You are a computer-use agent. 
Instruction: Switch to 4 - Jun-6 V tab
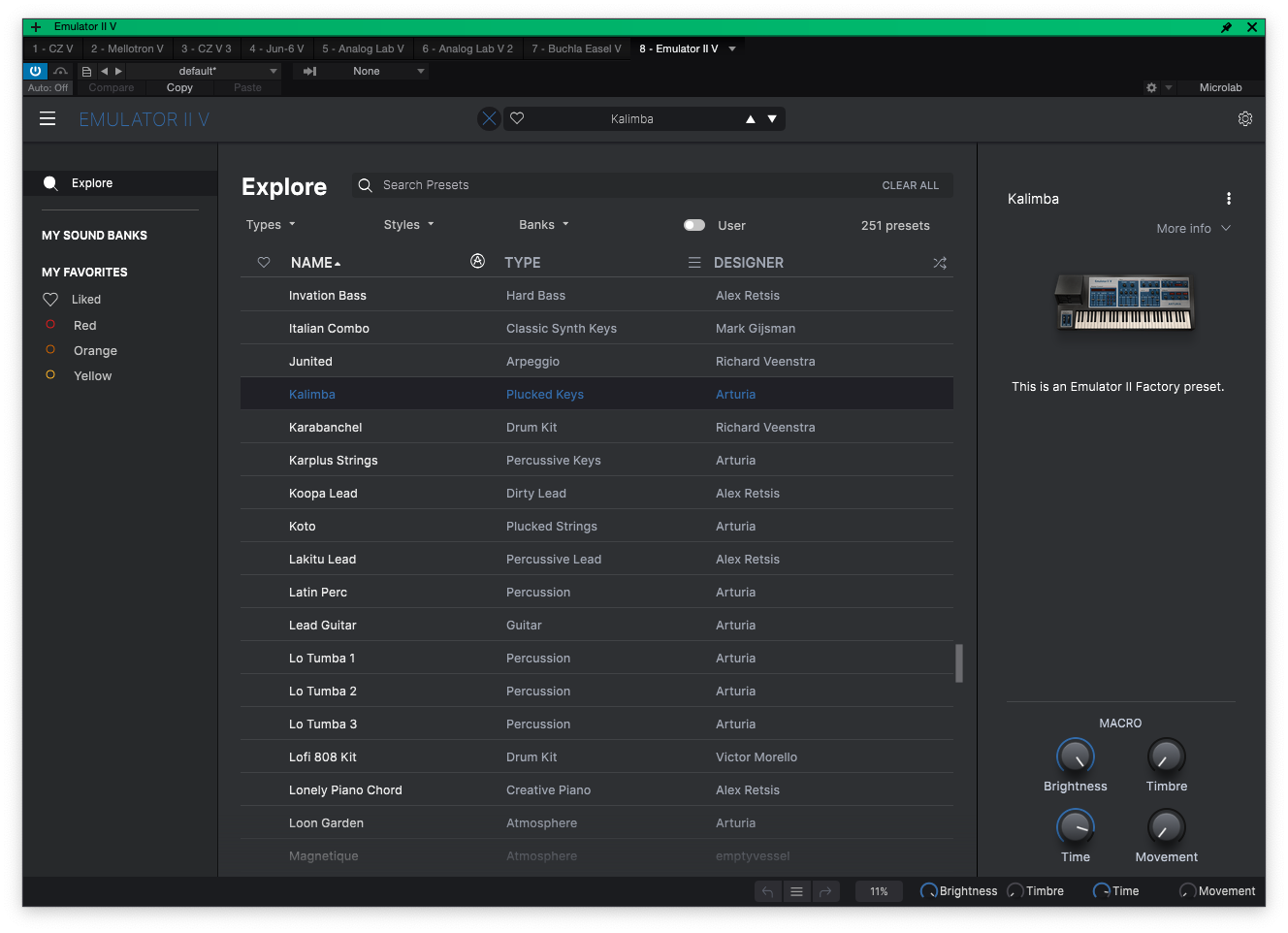[x=276, y=48]
